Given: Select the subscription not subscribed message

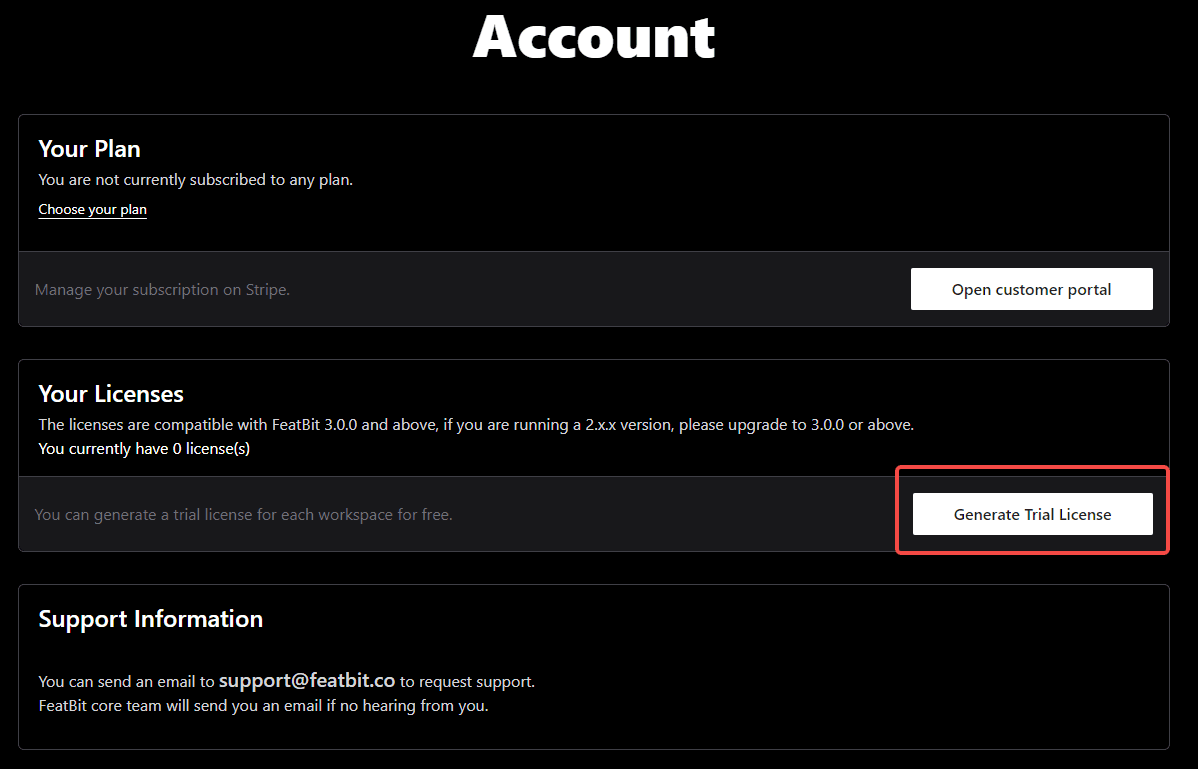Looking at the screenshot, I should coord(195,179).
